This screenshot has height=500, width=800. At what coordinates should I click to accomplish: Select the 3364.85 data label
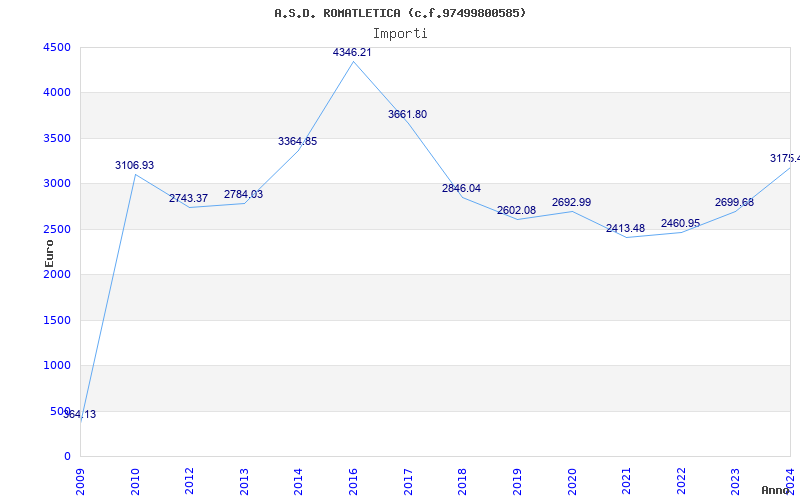point(297,142)
